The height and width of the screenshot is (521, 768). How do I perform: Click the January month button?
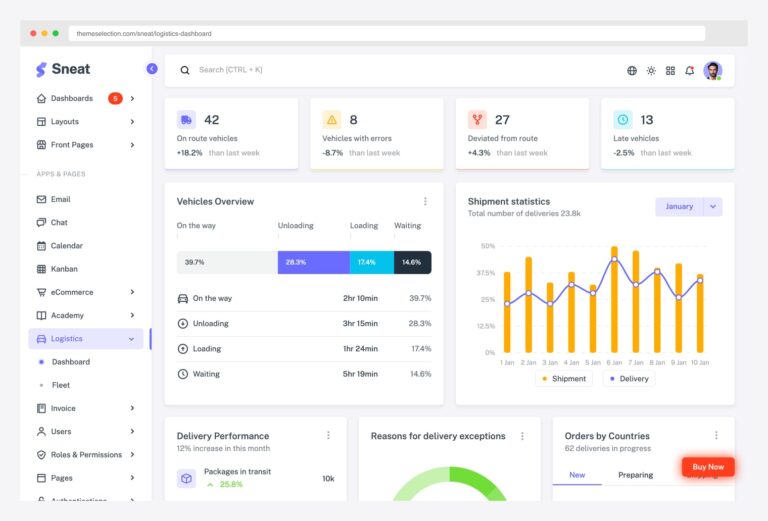pos(679,207)
